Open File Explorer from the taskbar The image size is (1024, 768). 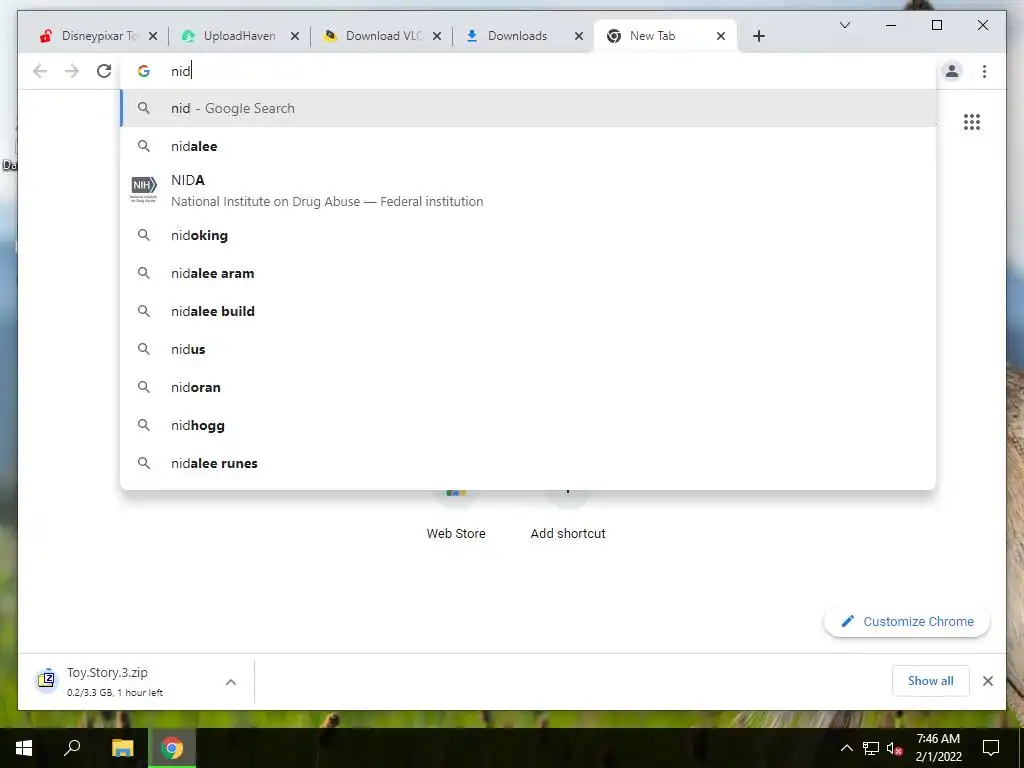point(122,748)
